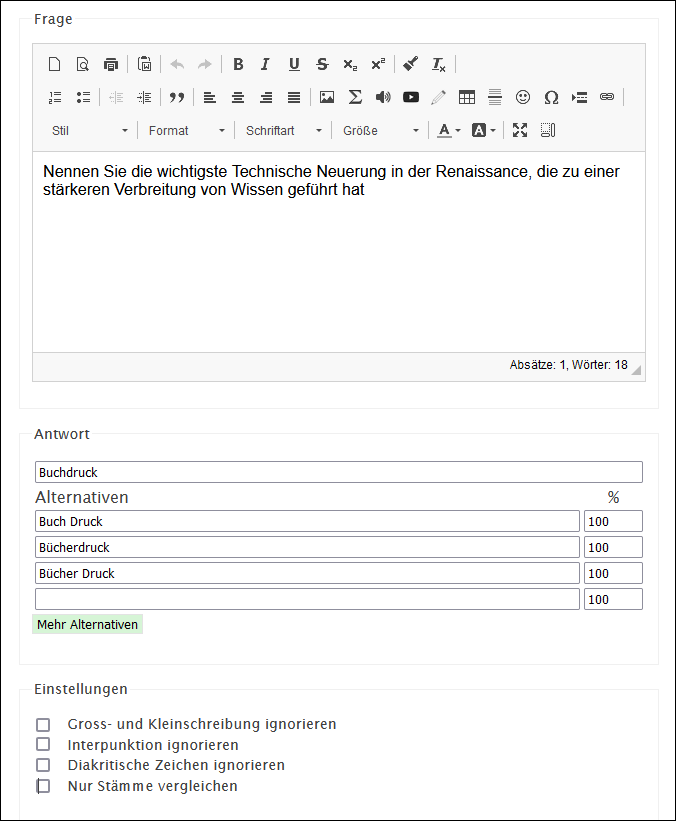Click the Undo arrow

pyautogui.click(x=177, y=64)
